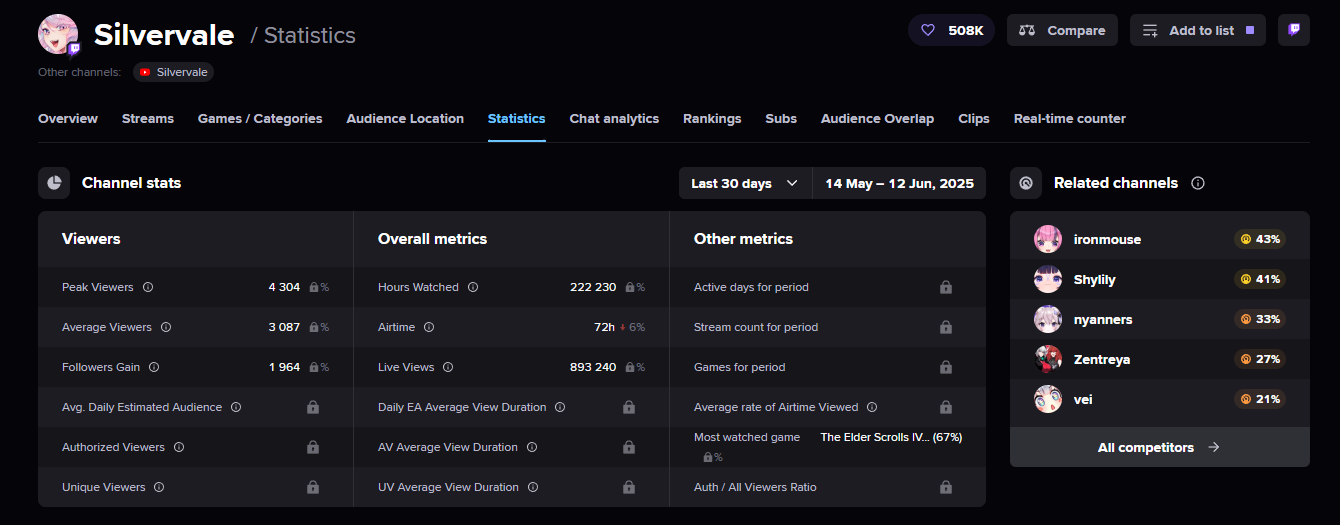Open the Silvervale YouTube channel link
The image size is (1340, 525).
(x=173, y=72)
